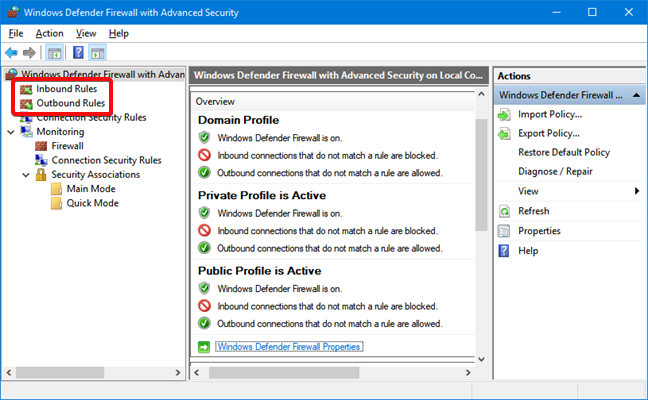Click the firewall app icon in title bar

[x=13, y=12]
